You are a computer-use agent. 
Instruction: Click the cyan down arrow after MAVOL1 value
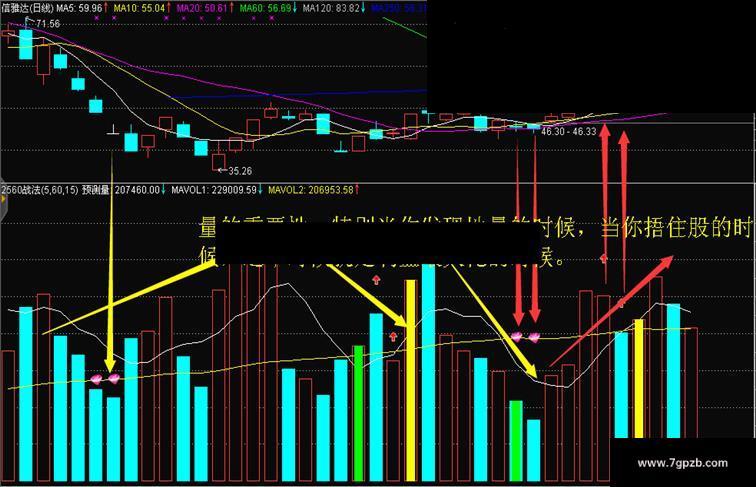coord(260,190)
